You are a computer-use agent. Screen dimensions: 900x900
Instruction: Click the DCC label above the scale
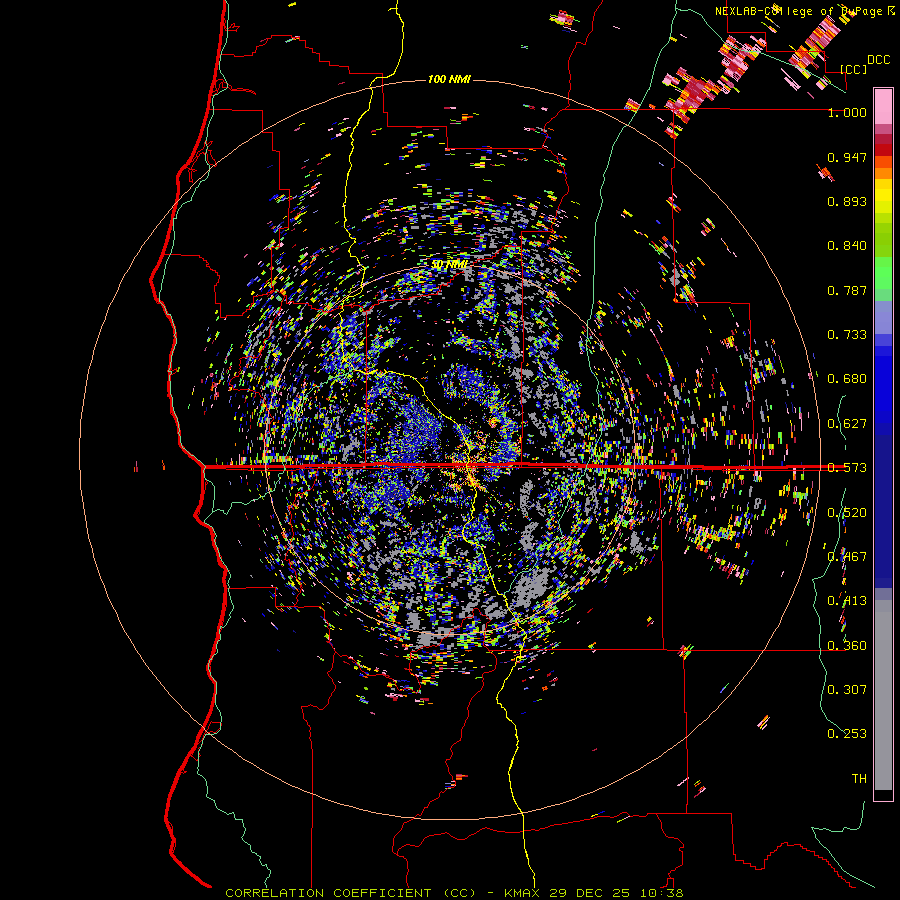point(878,60)
